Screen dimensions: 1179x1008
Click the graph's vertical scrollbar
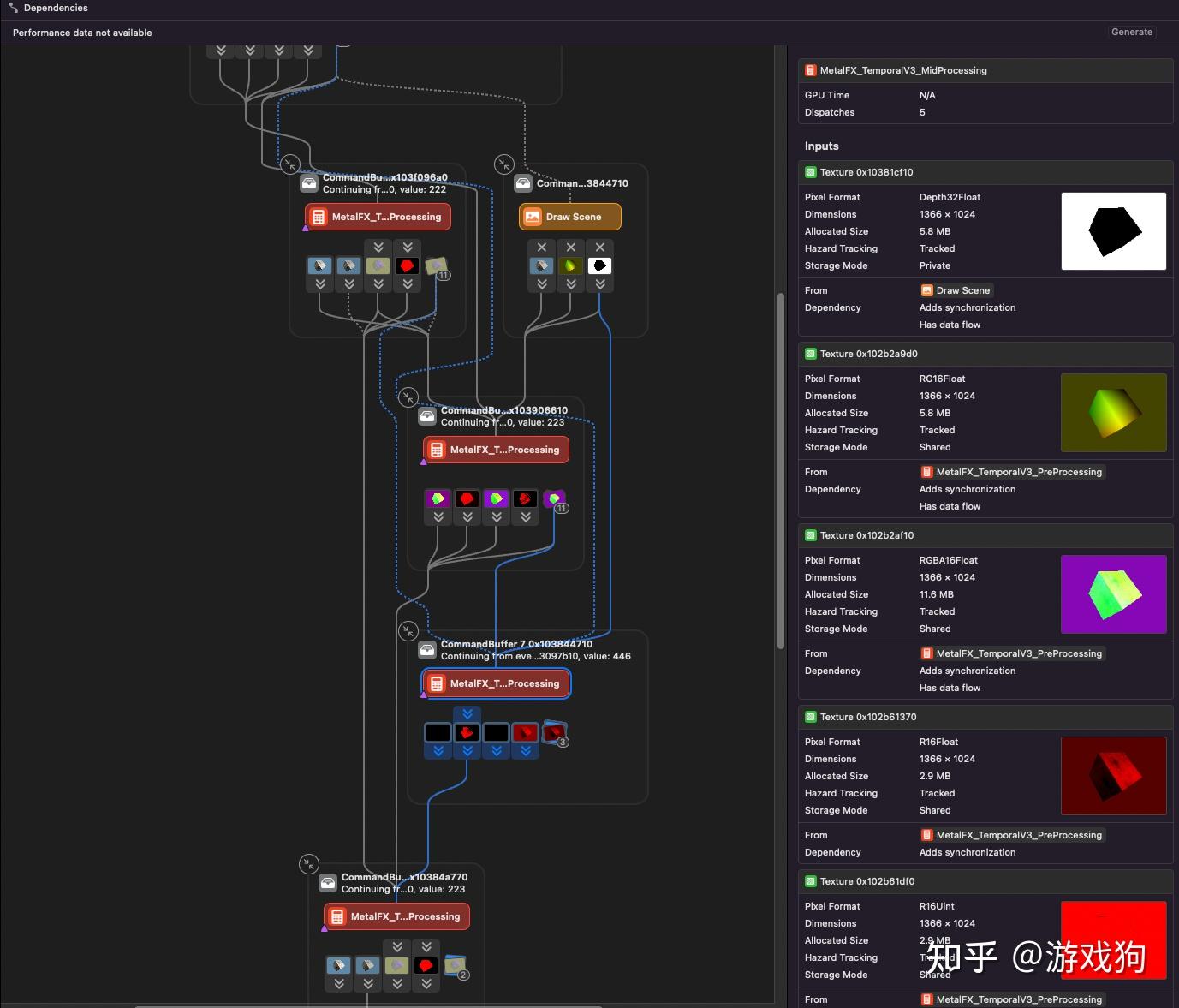(x=780, y=471)
